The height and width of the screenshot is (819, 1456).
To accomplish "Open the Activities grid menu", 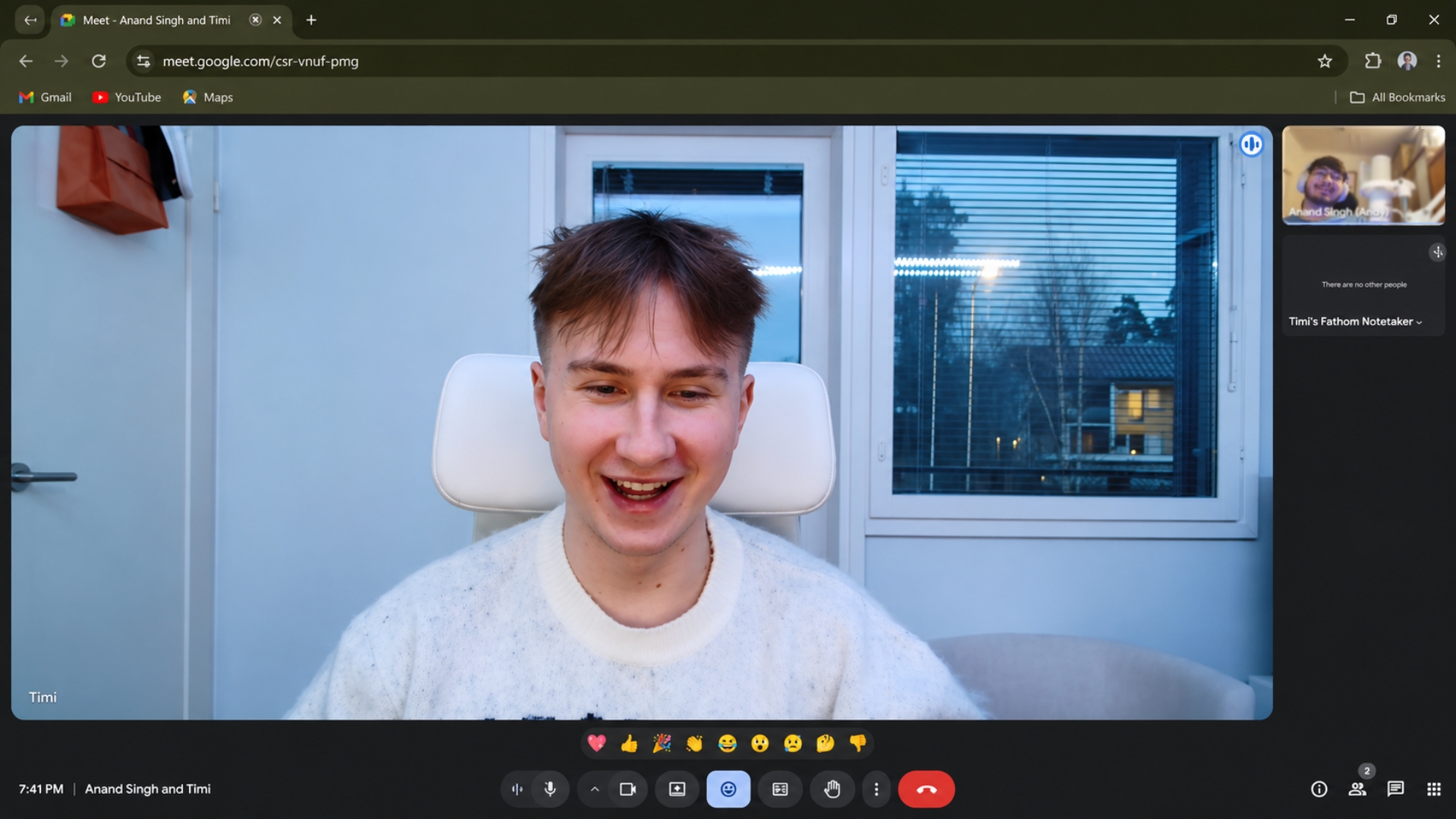I will point(1433,789).
